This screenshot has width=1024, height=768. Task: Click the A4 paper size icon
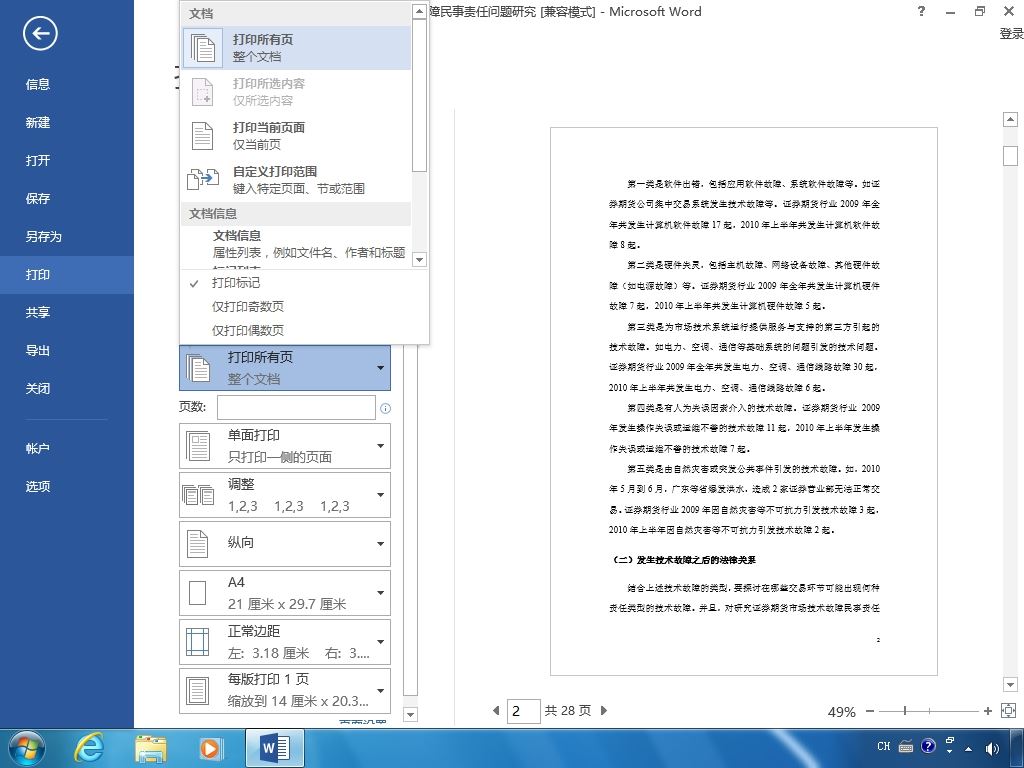197,593
